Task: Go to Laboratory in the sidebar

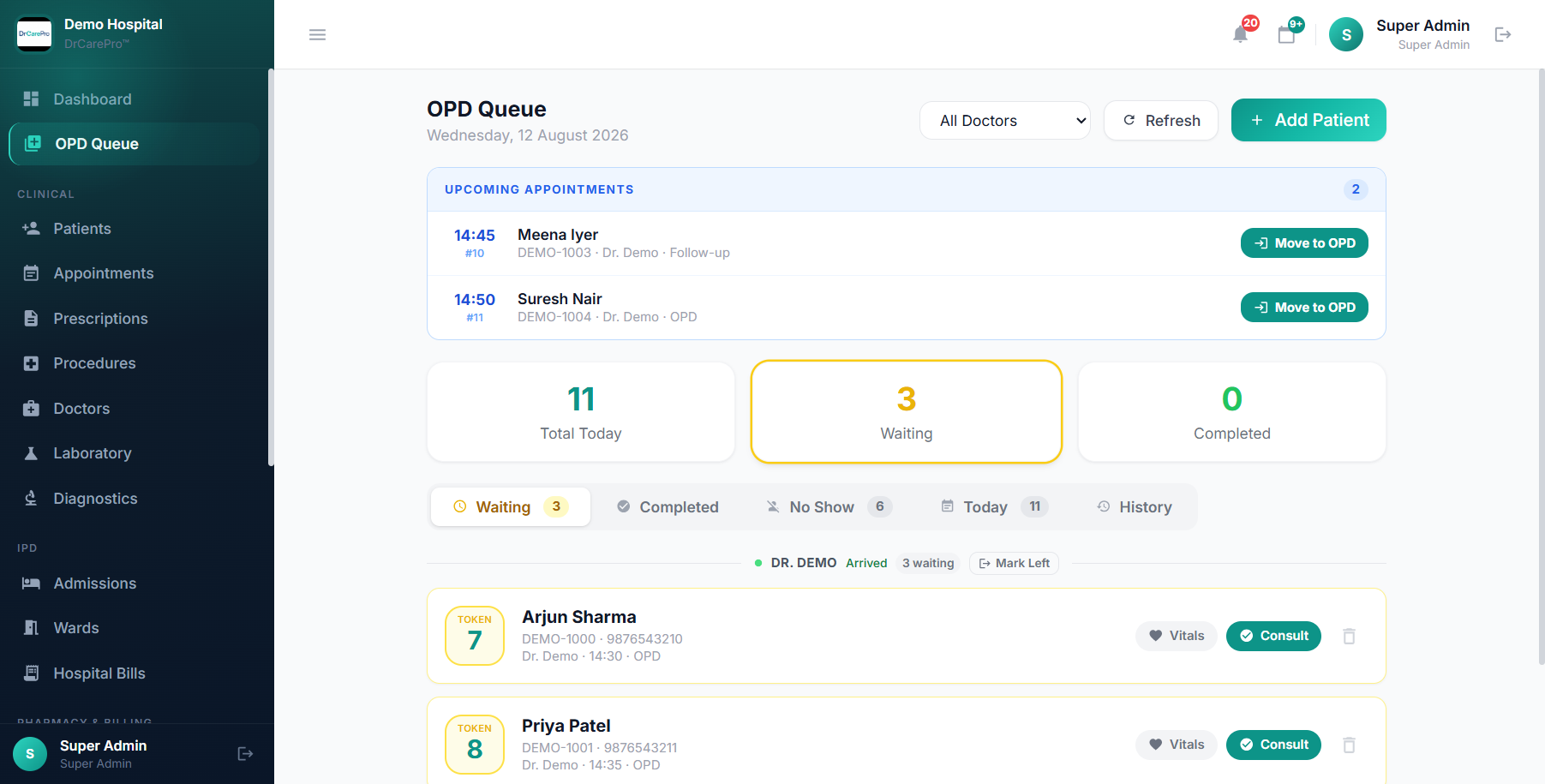Action: pyautogui.click(x=134, y=453)
